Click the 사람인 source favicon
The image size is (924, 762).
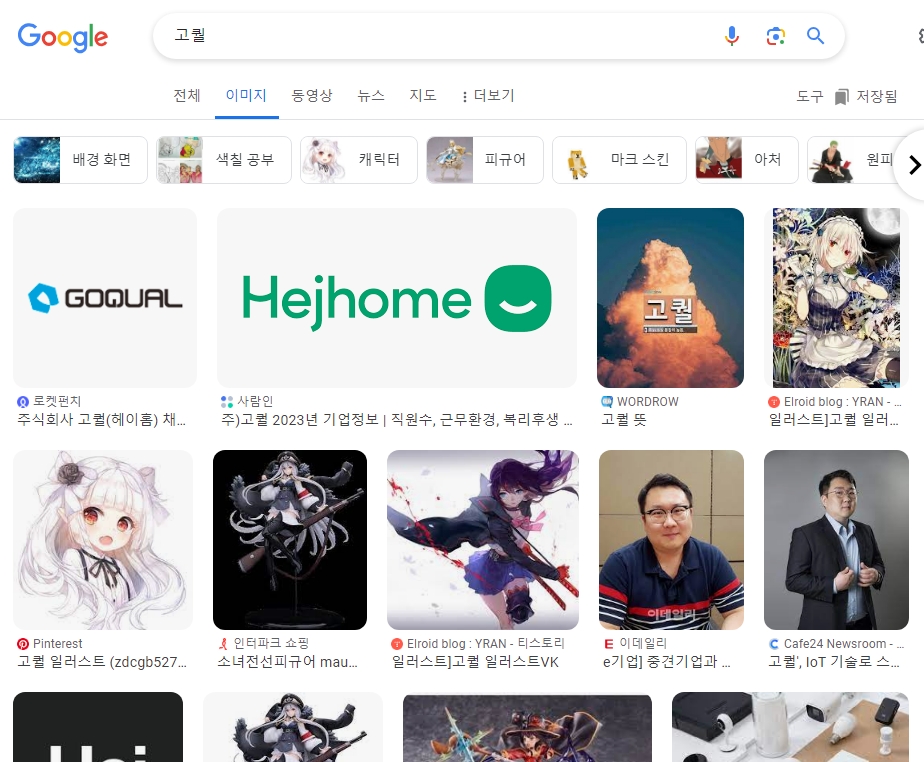[x=227, y=402]
